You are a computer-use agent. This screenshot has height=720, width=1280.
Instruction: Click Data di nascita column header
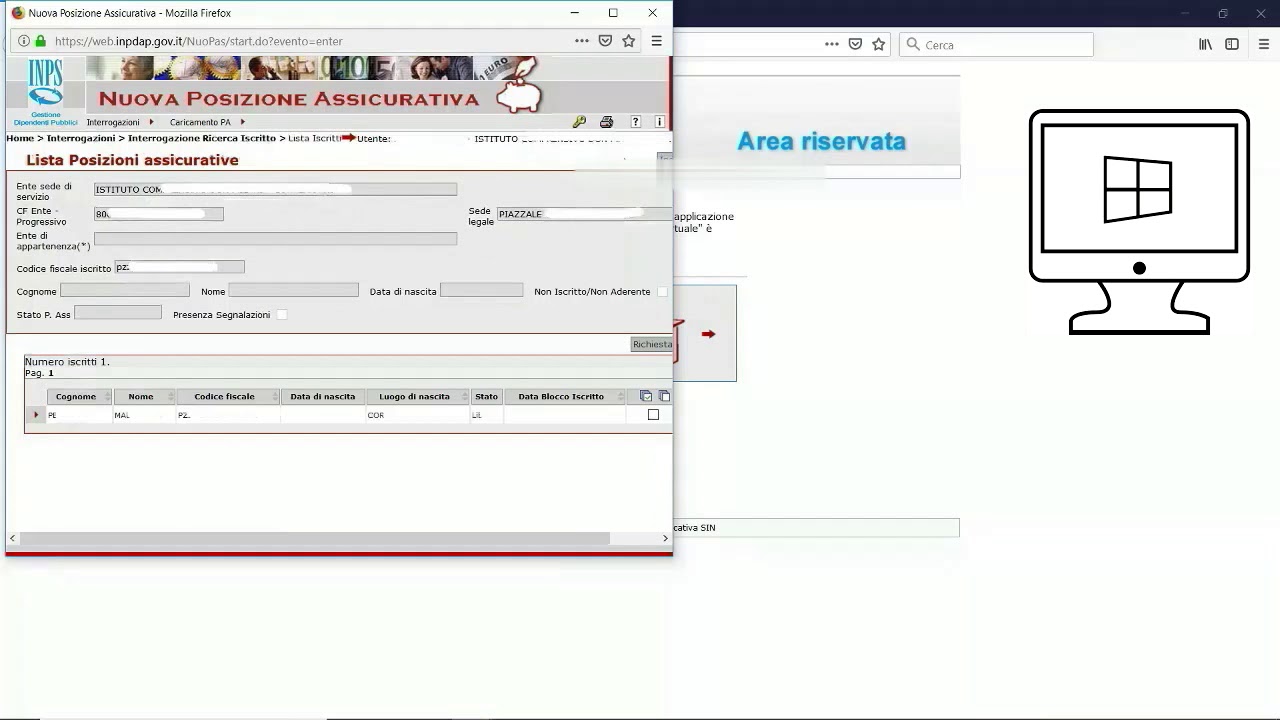(x=323, y=397)
